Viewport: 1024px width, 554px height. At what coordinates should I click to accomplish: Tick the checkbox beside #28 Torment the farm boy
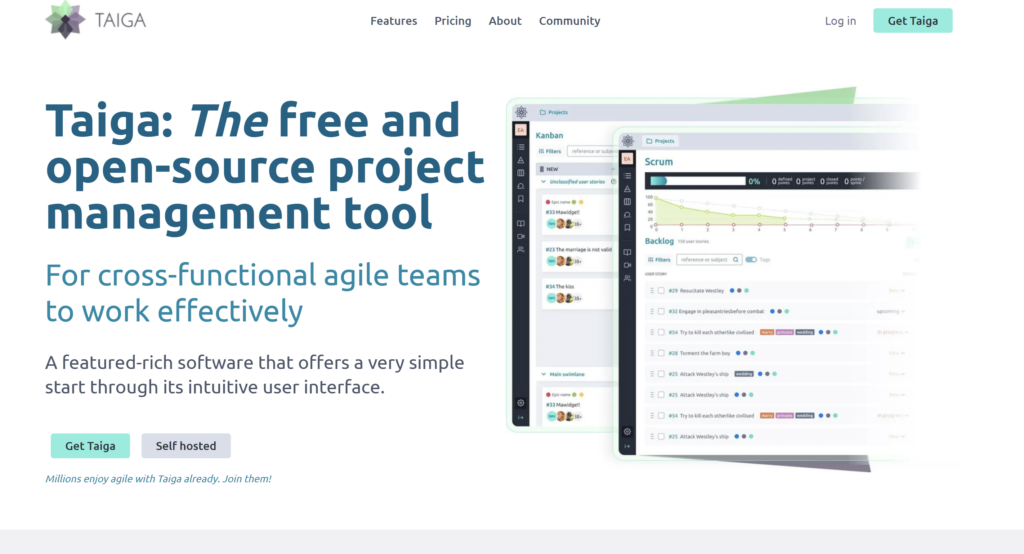click(661, 353)
